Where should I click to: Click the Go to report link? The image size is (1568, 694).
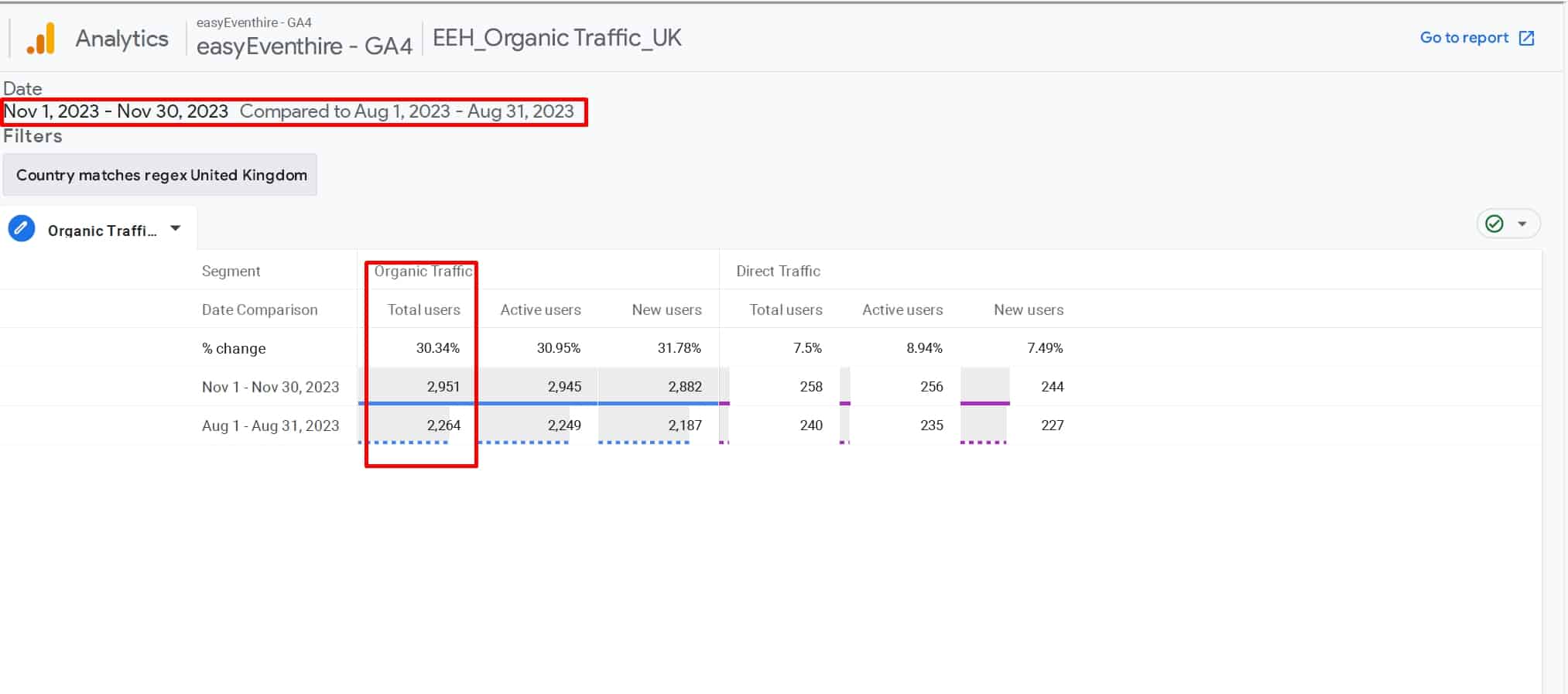click(x=1464, y=38)
